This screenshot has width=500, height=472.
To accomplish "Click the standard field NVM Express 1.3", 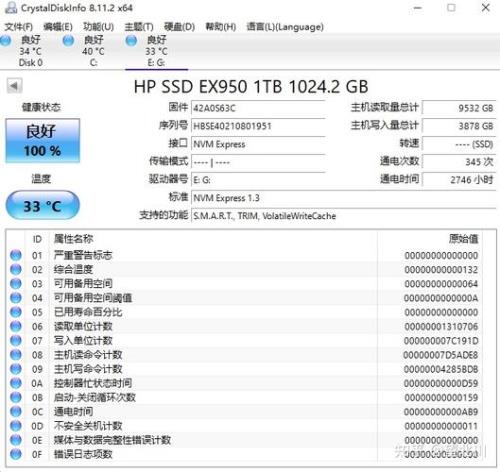I will tap(343, 198).
